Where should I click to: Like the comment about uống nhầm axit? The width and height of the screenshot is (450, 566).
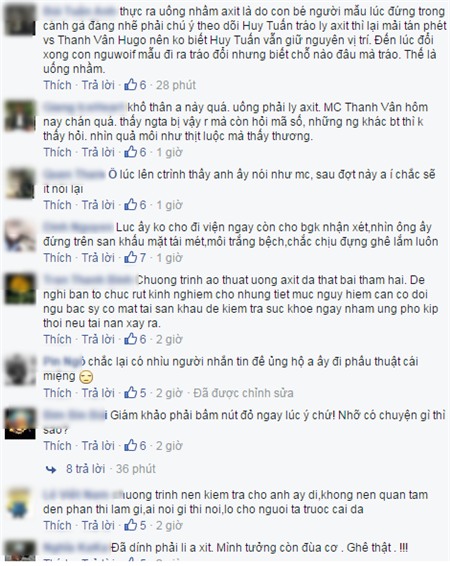(x=57, y=85)
